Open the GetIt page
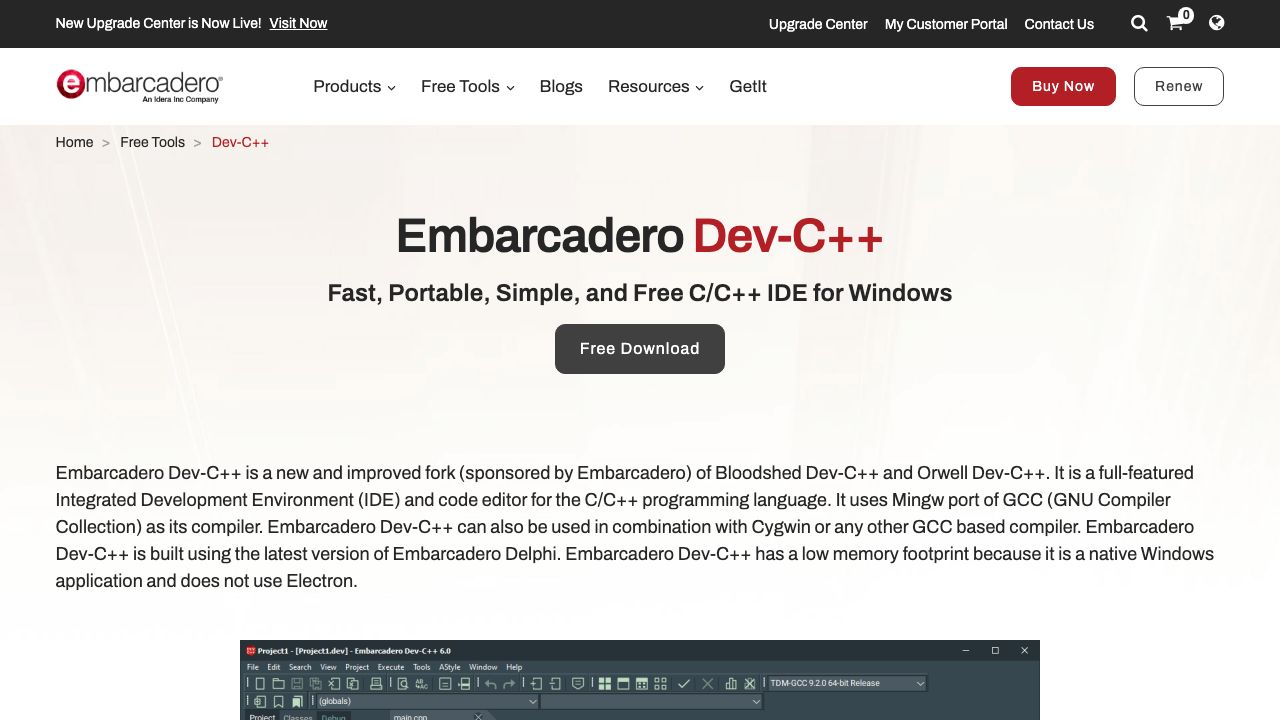The height and width of the screenshot is (720, 1280). tap(748, 86)
